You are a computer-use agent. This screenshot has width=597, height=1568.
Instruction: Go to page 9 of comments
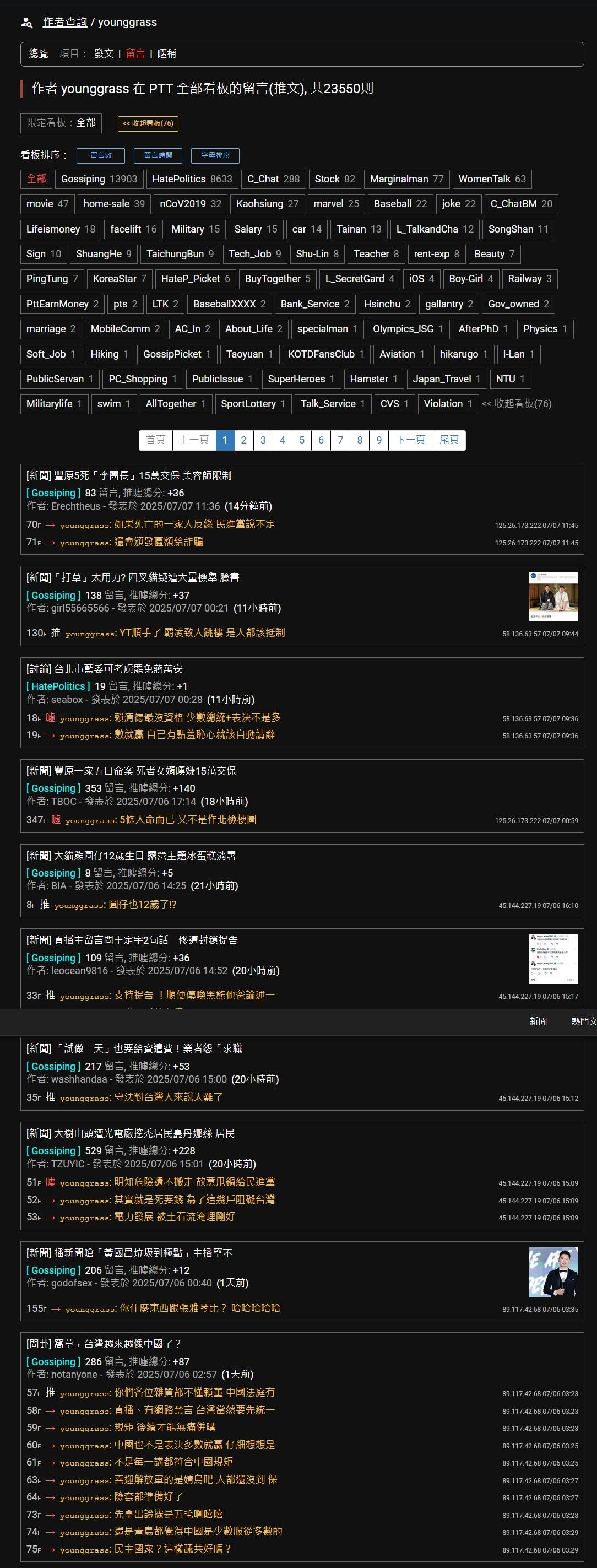379,440
